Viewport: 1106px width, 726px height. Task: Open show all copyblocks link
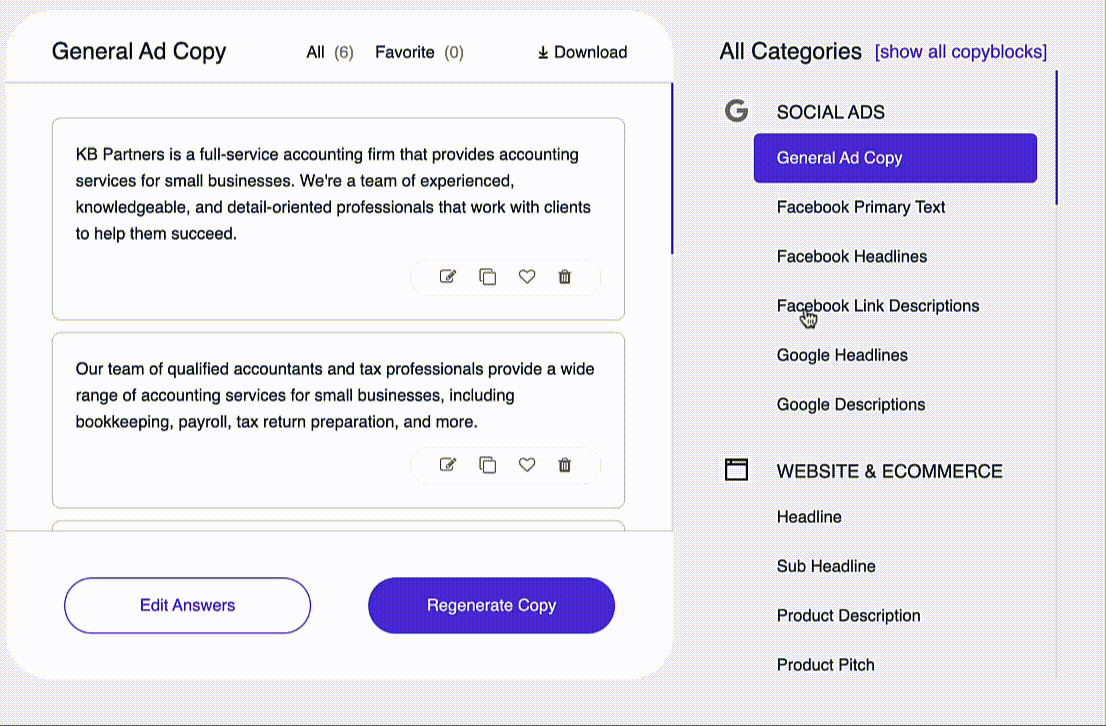[x=961, y=52]
